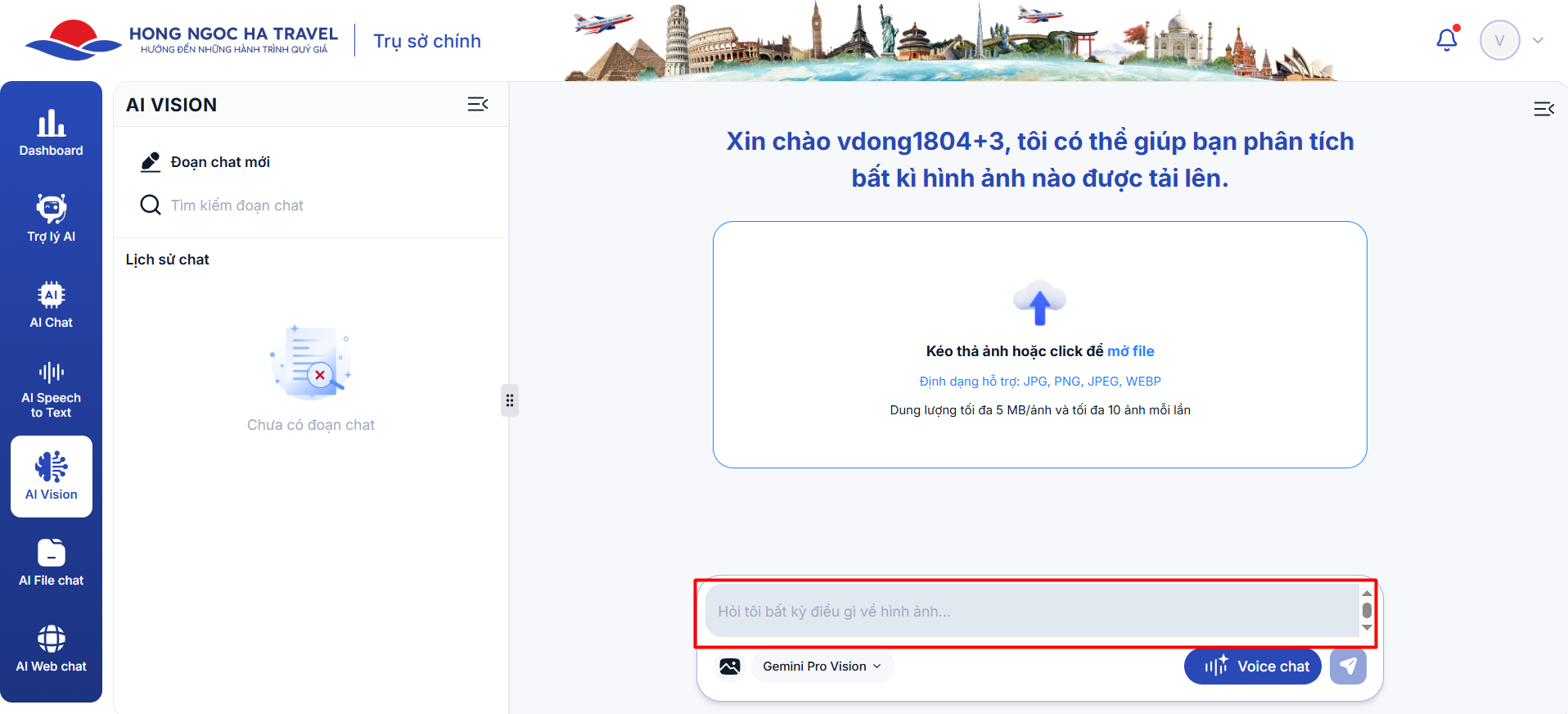
Task: Toggle the right side panel menu
Action: tap(1543, 109)
